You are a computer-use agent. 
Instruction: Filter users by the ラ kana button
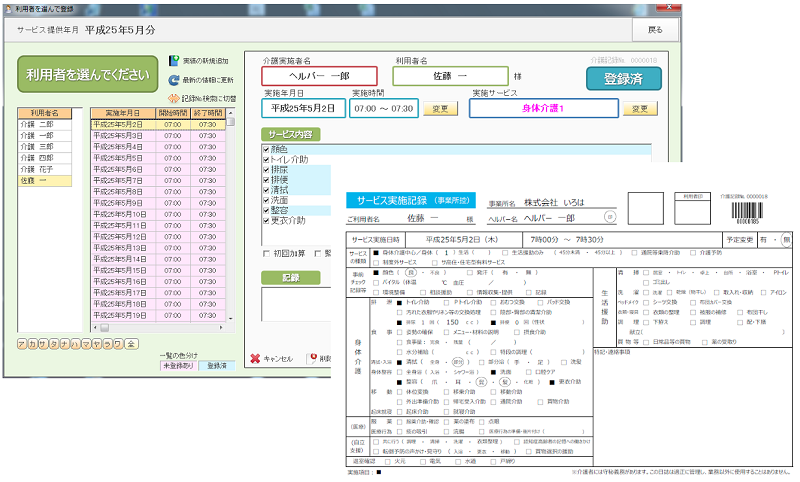coord(107,344)
